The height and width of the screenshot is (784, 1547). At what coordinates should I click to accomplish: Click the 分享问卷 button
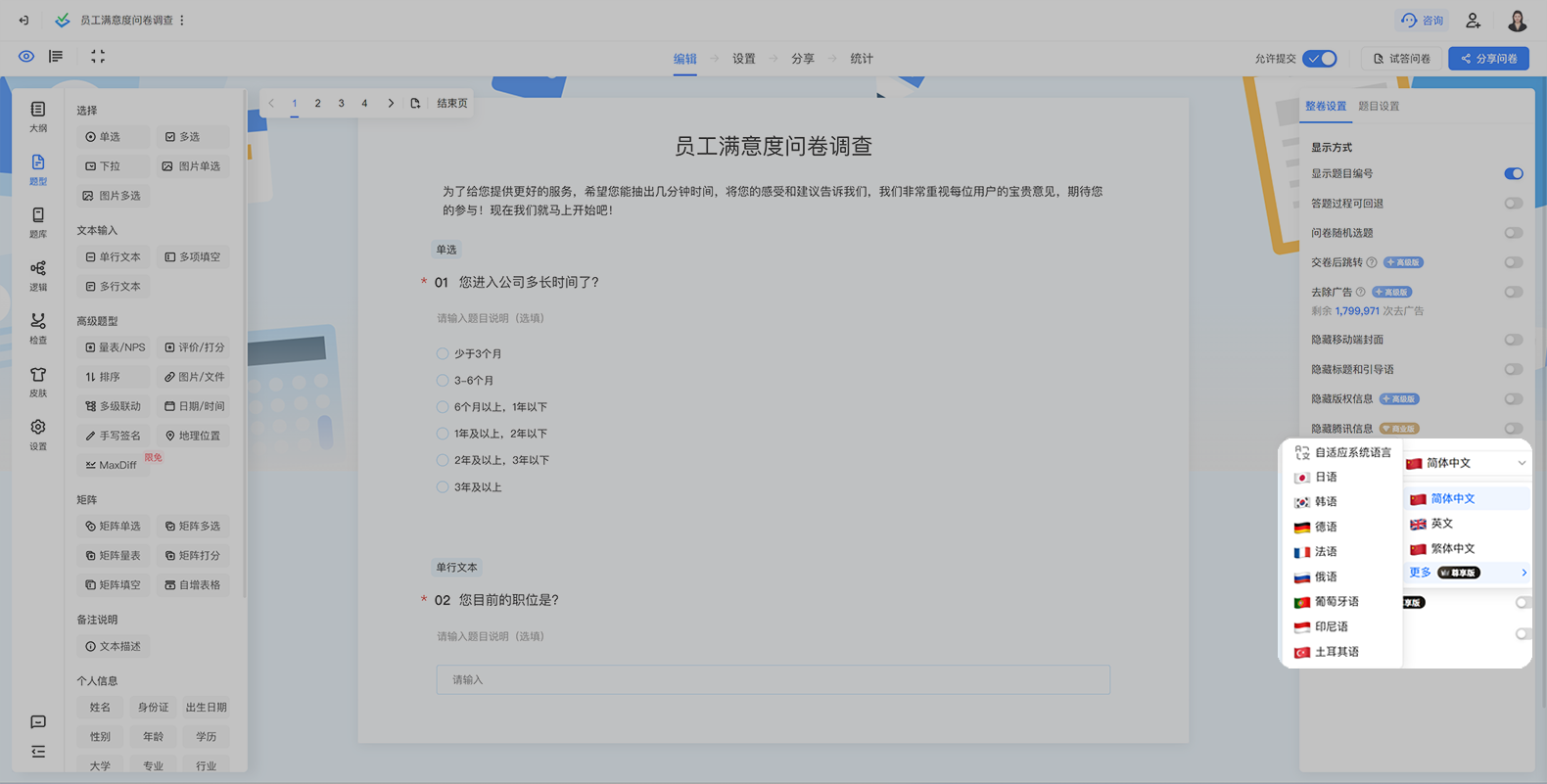[x=1488, y=59]
